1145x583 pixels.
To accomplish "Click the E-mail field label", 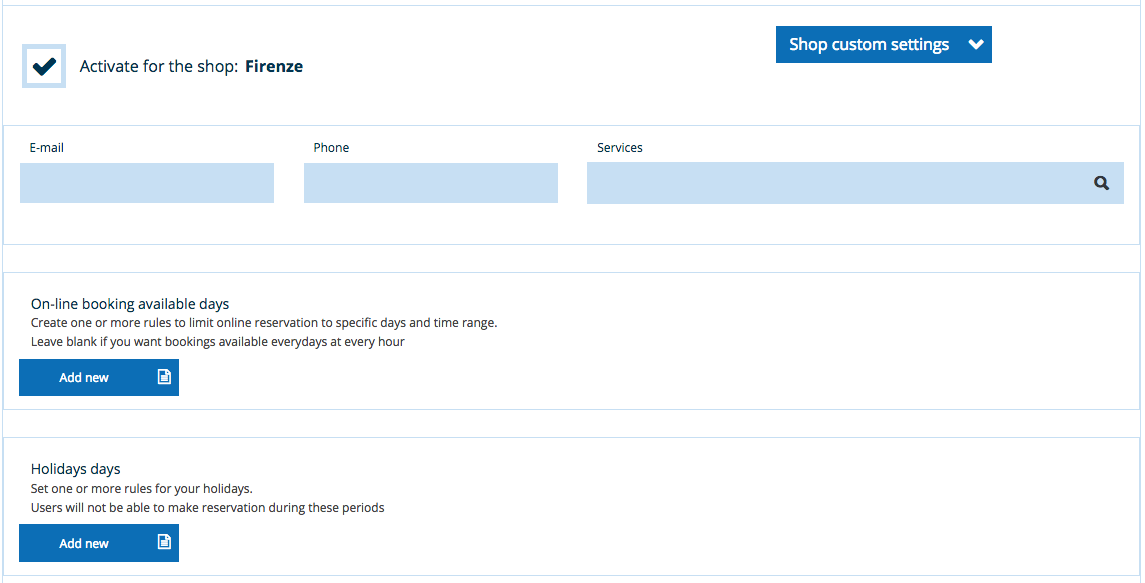I will [47, 147].
